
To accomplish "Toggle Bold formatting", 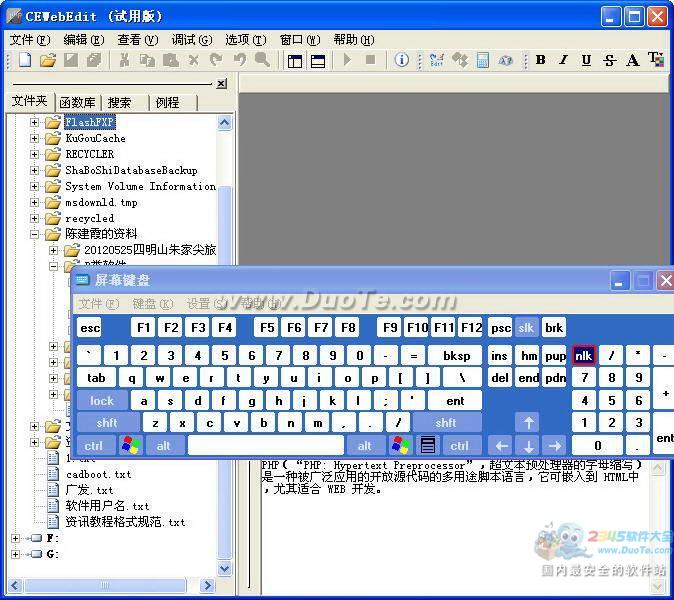I will [x=541, y=60].
